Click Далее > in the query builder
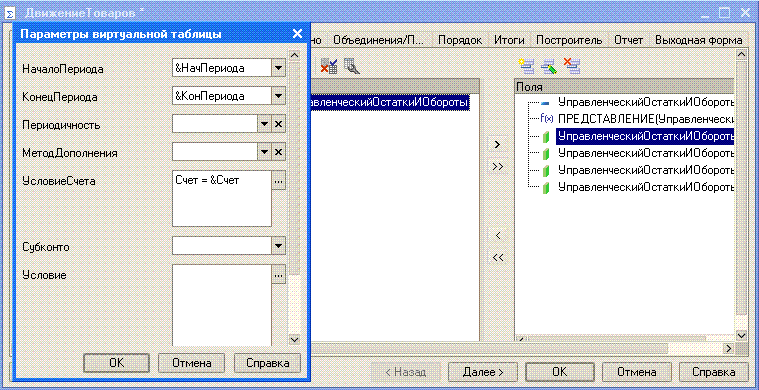The height and width of the screenshot is (390, 759). (x=483, y=372)
